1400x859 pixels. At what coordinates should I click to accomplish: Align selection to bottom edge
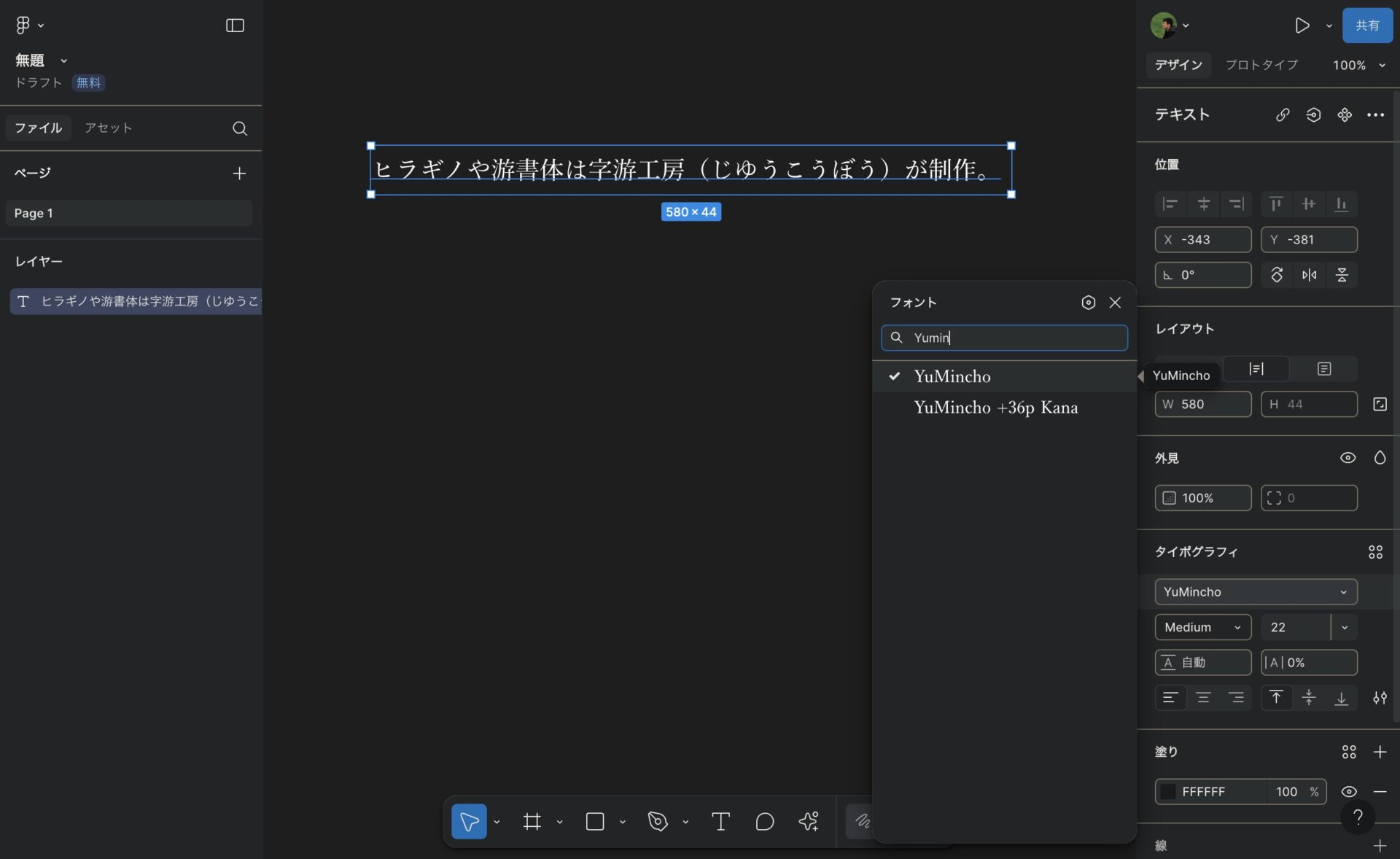1342,204
